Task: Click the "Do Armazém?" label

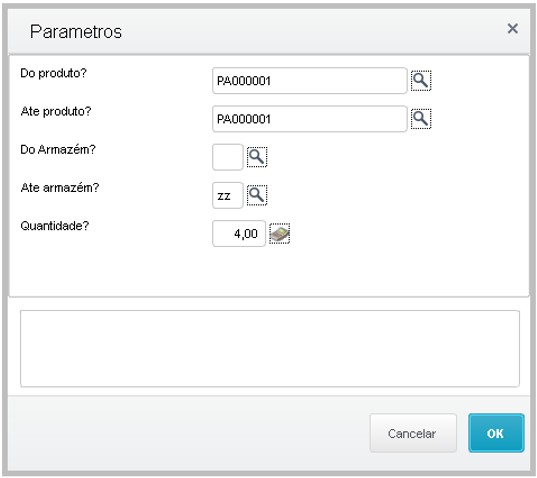Action: coord(58,150)
